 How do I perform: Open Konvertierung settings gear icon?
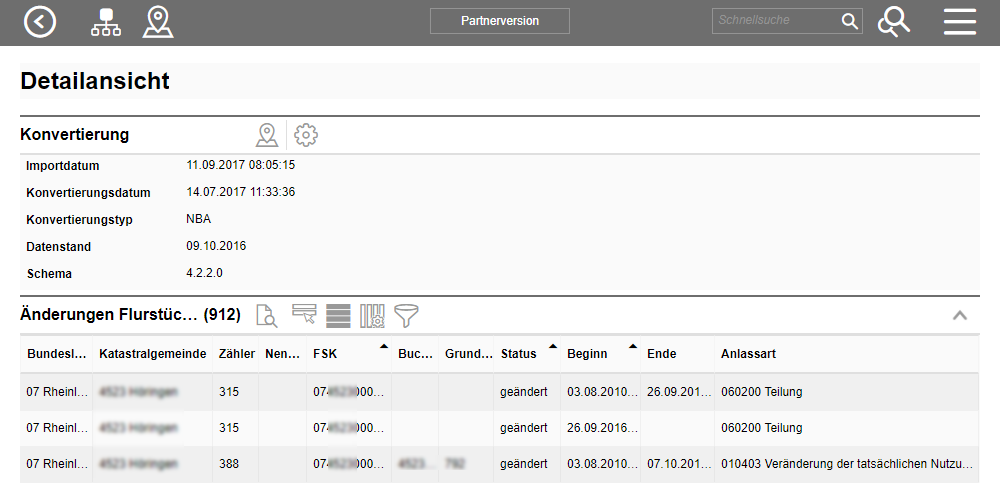(x=306, y=135)
